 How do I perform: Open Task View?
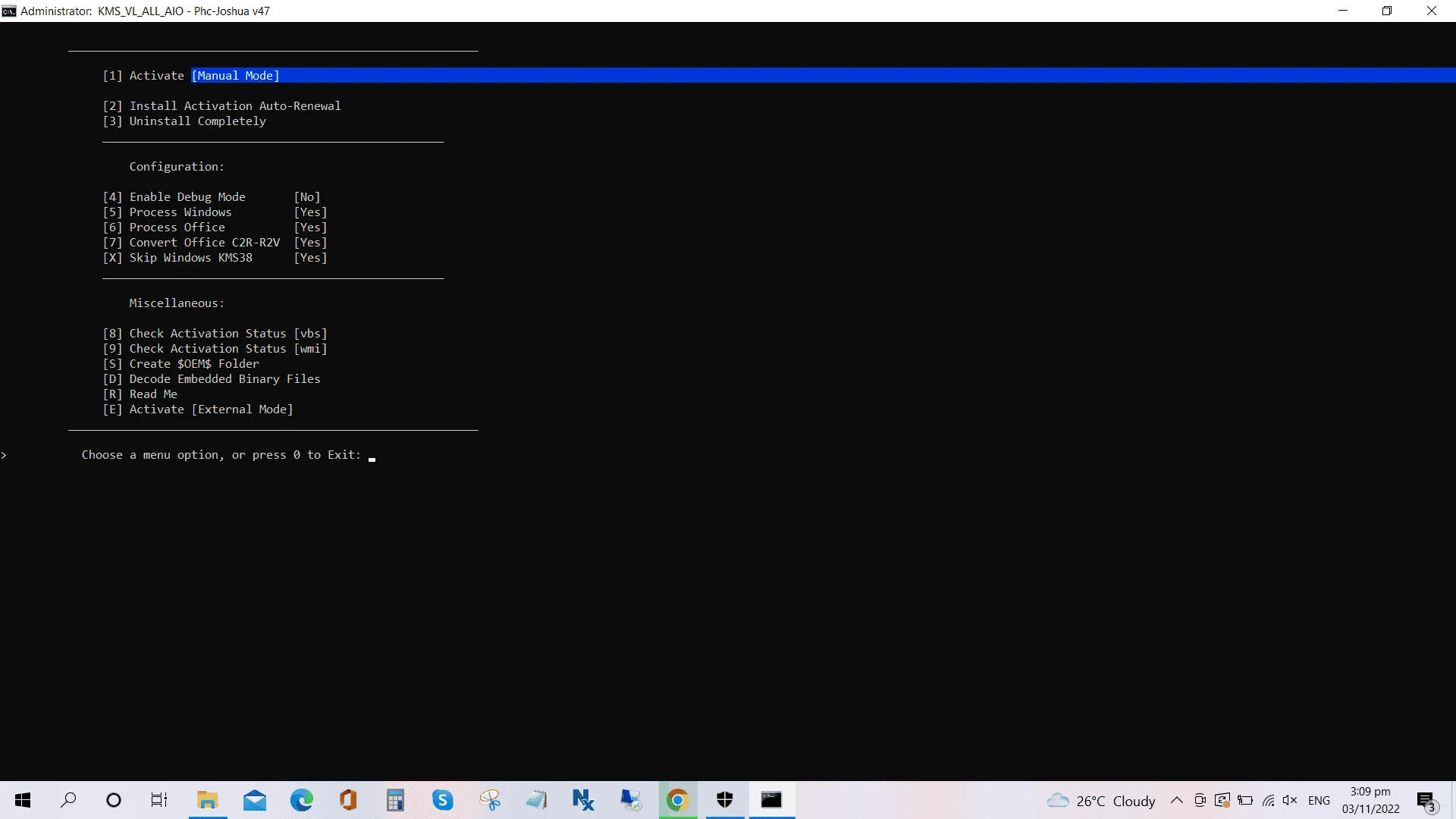[159, 800]
